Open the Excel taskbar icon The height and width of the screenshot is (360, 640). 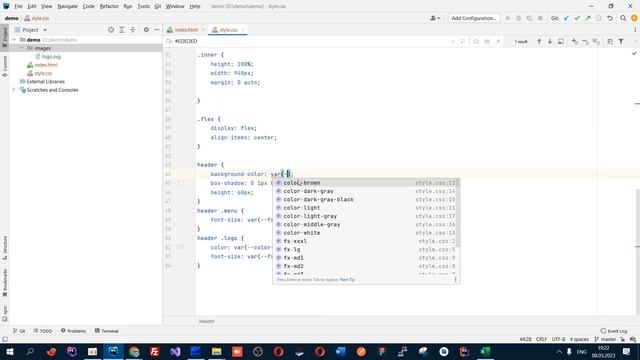coord(485,351)
